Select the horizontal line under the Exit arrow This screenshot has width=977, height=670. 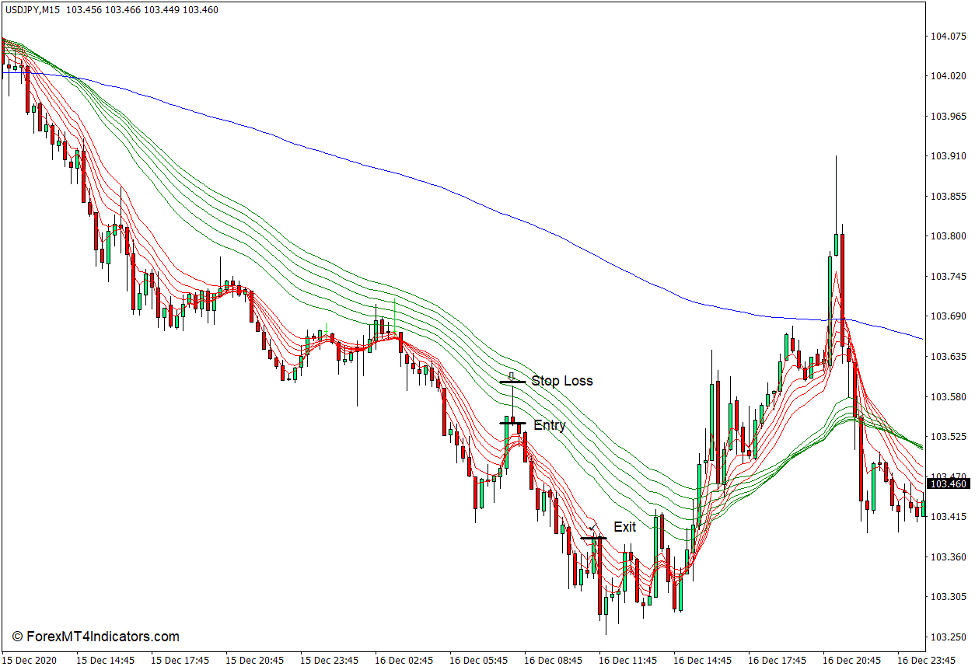click(594, 537)
